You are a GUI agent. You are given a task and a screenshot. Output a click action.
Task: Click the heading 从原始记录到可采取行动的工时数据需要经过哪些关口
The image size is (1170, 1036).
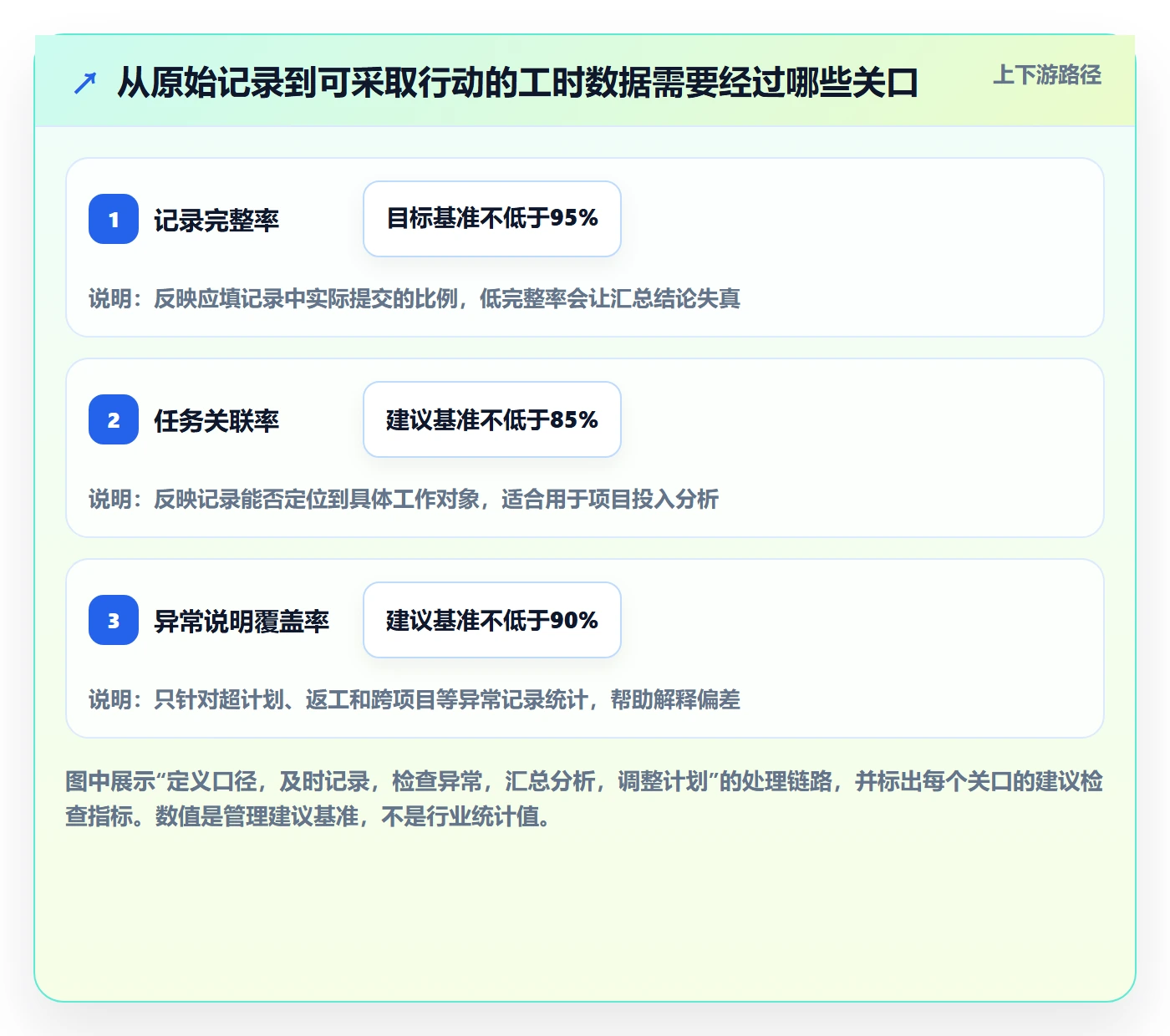517,83
